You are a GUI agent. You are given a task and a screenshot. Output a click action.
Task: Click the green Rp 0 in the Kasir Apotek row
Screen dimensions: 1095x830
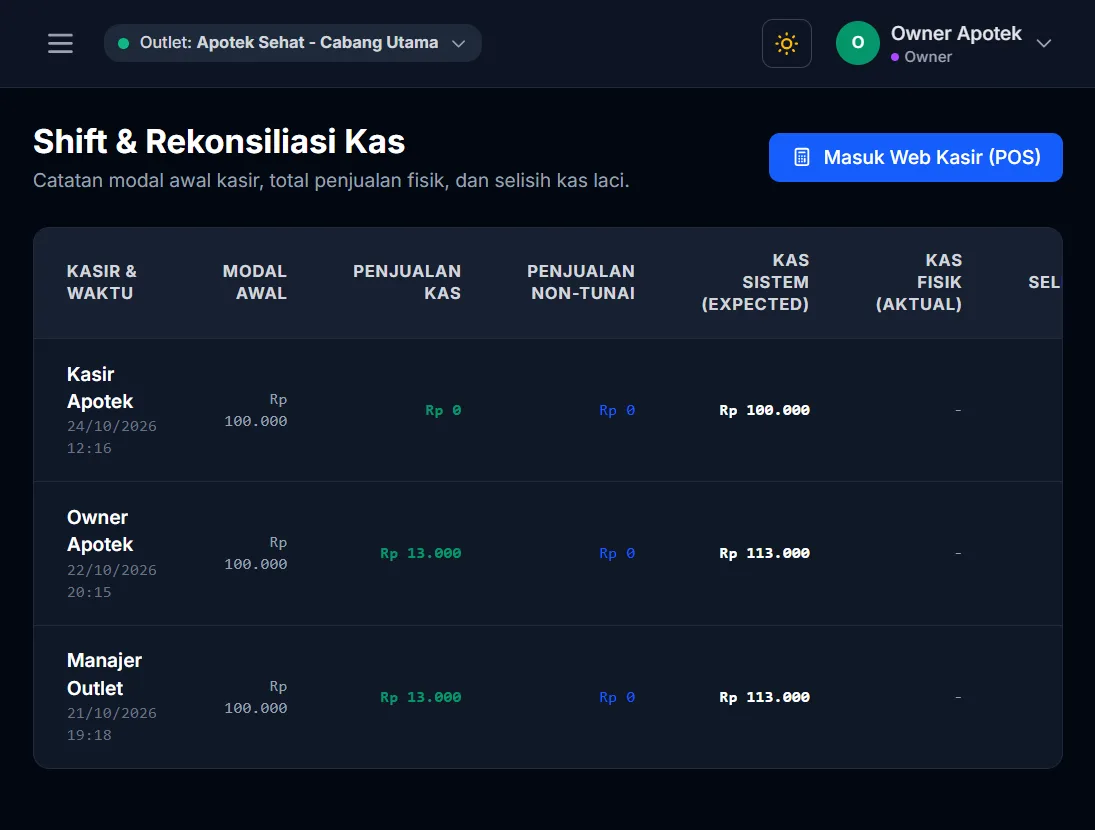443,410
